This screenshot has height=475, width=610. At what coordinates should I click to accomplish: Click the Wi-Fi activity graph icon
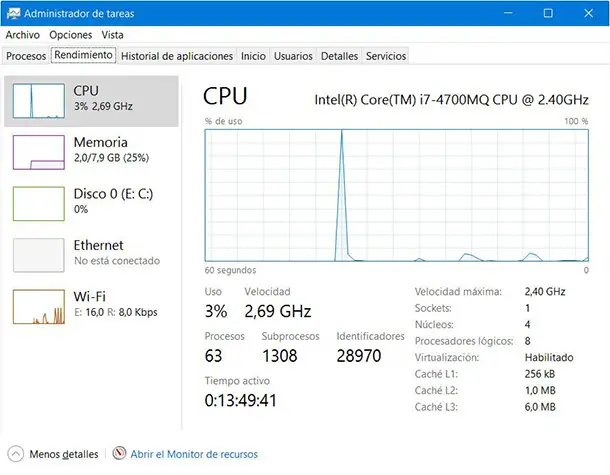[37, 306]
